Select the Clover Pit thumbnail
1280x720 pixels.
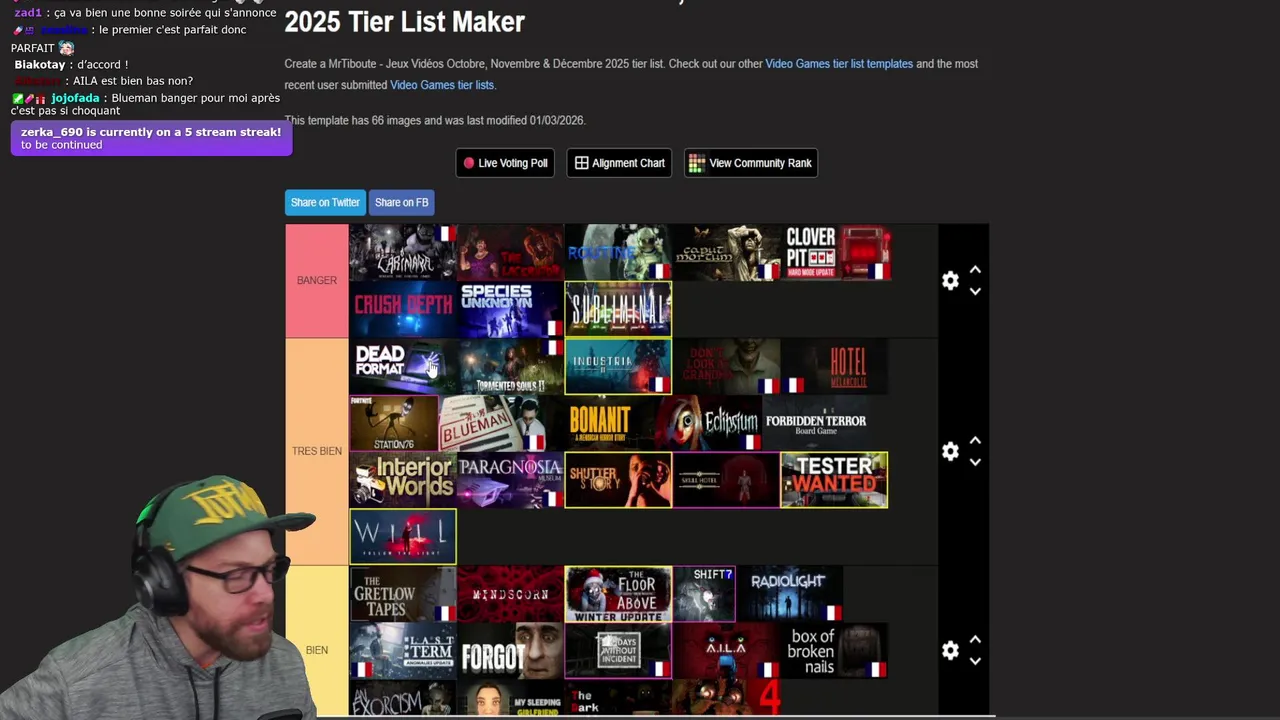click(x=836, y=252)
